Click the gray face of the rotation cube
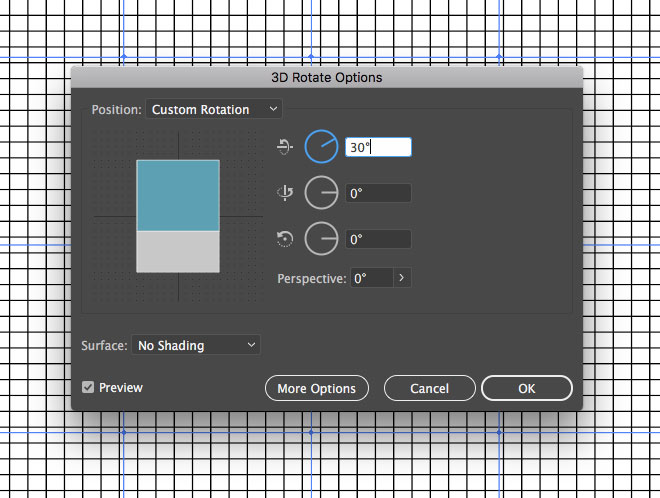660x498 pixels. tap(178, 252)
